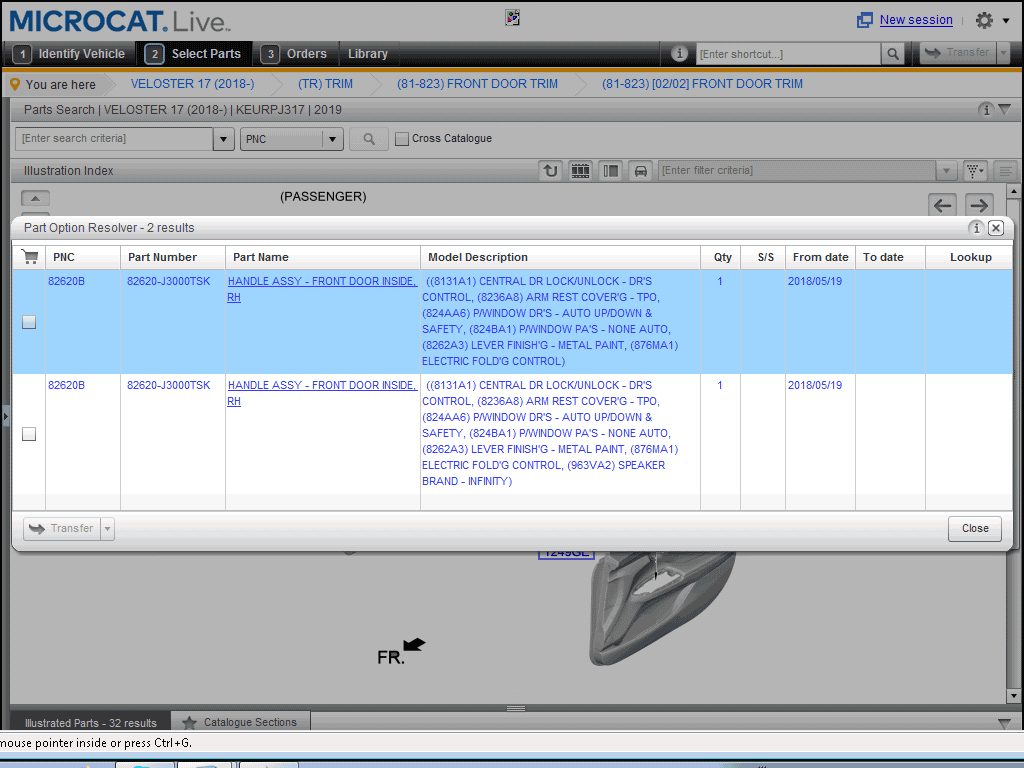The image size is (1024, 768).
Task: Go to (81-823) [02/02] FRONT DOOR TRIM breadcrumb
Action: pyautogui.click(x=702, y=84)
